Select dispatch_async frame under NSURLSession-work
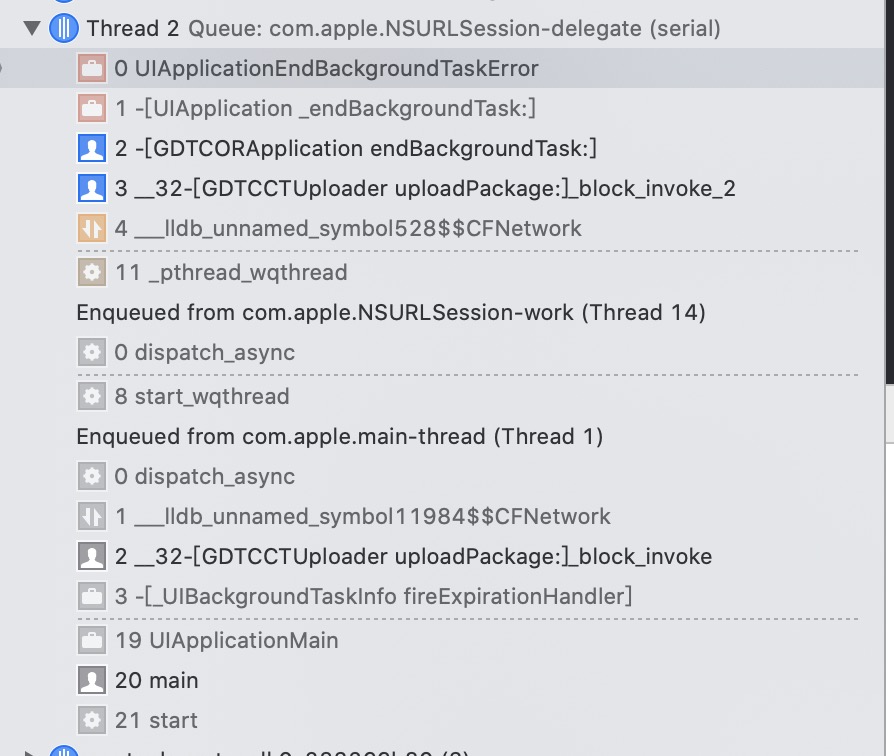This screenshot has height=756, width=894. pos(442,352)
